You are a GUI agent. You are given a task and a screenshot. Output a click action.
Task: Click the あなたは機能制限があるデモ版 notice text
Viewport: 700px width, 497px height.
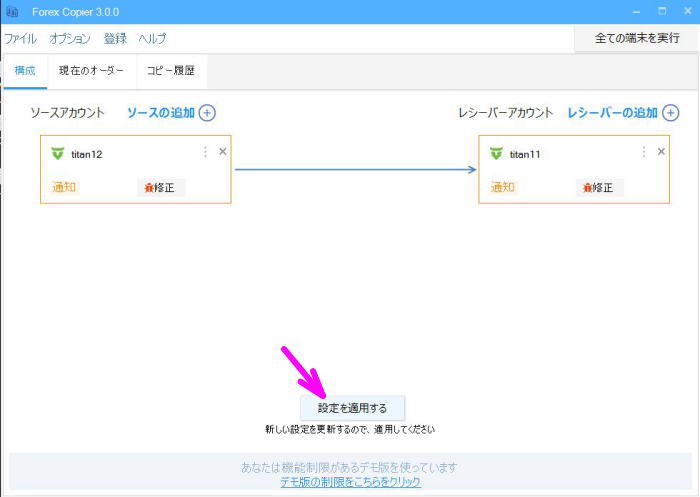pyautogui.click(x=349, y=468)
